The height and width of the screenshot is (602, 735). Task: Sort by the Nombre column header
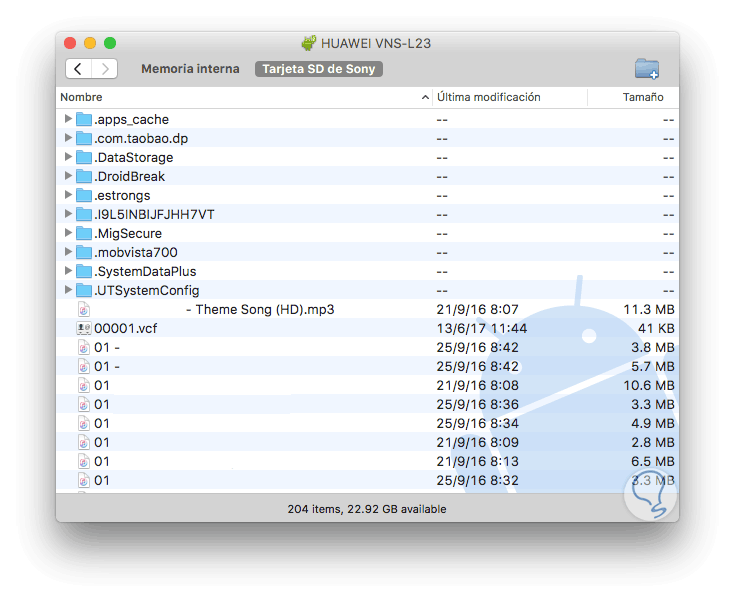(81, 97)
